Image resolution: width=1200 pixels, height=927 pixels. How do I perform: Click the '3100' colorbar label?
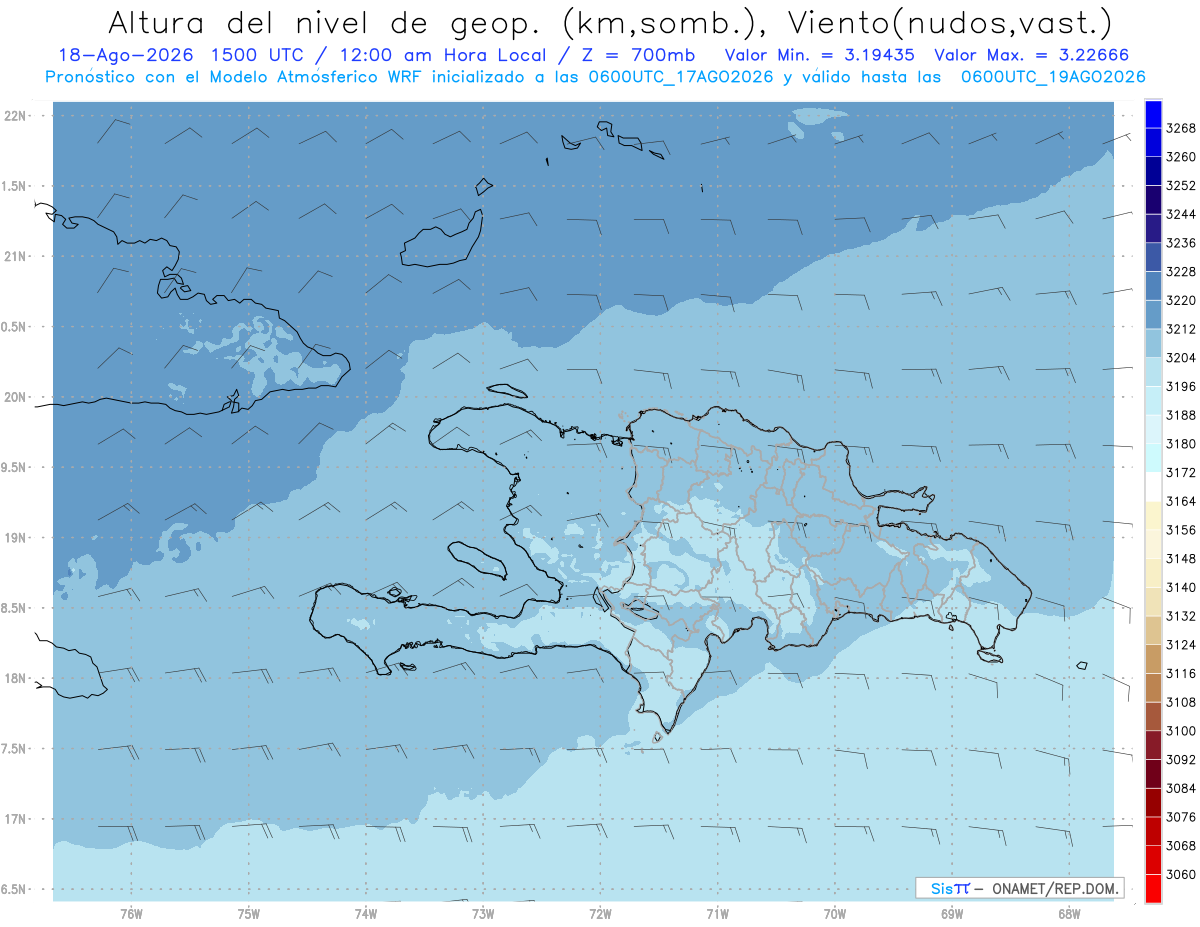point(1181,731)
